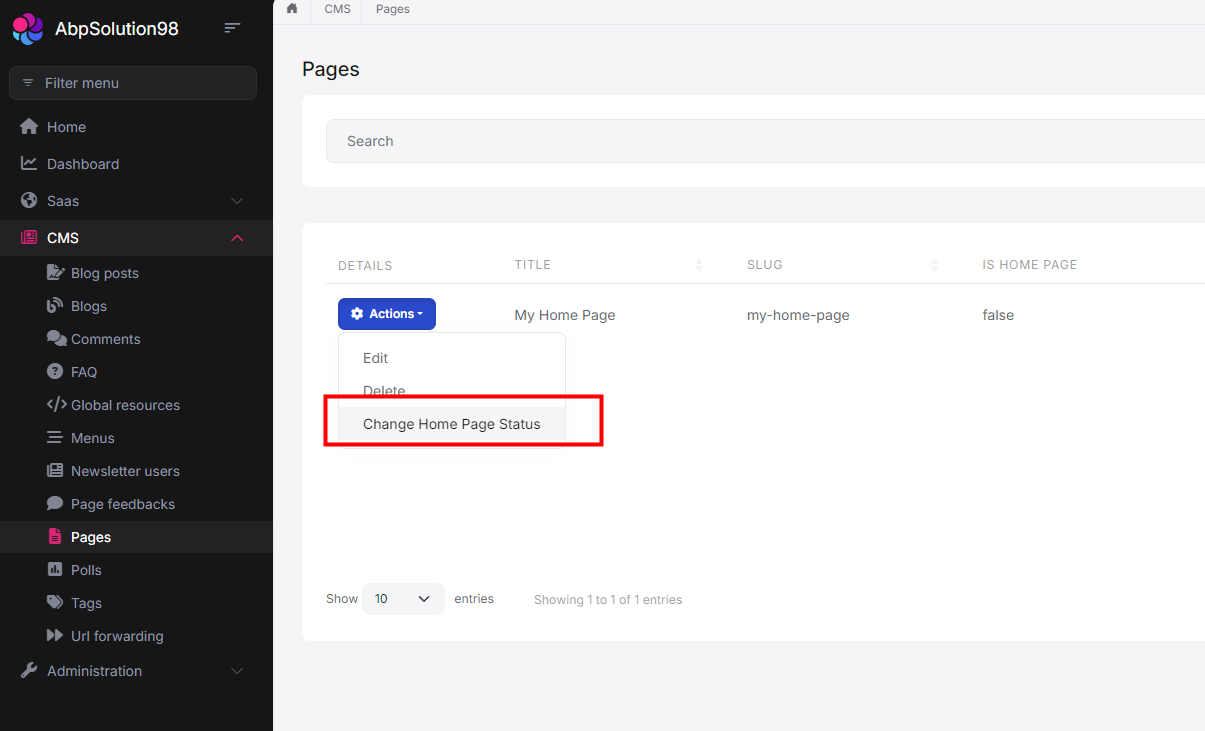Open the entries per page dropdown

[403, 599]
